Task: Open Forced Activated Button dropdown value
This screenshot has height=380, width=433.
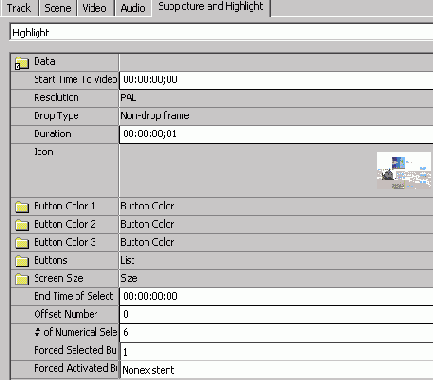Action: [276, 370]
